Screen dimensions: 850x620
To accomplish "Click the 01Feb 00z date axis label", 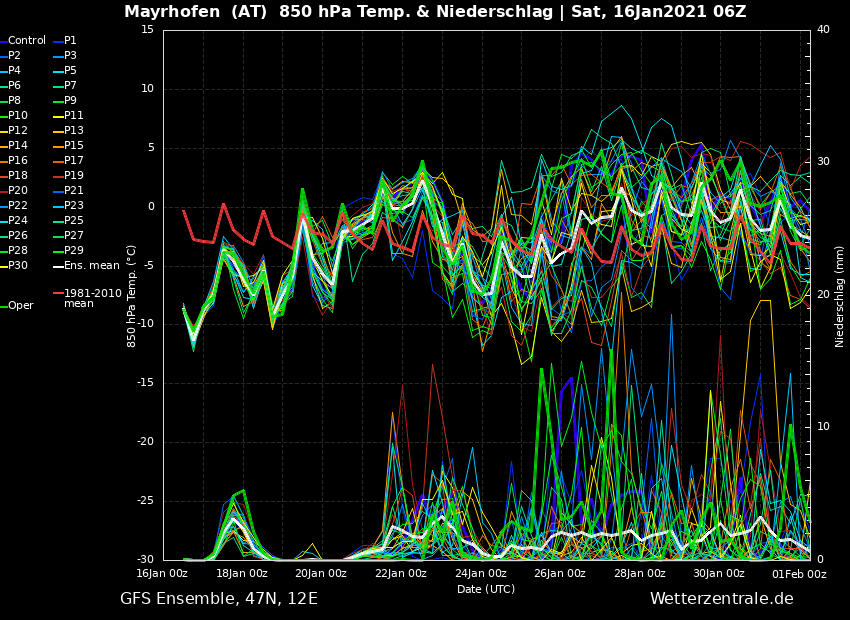I will (798, 574).
